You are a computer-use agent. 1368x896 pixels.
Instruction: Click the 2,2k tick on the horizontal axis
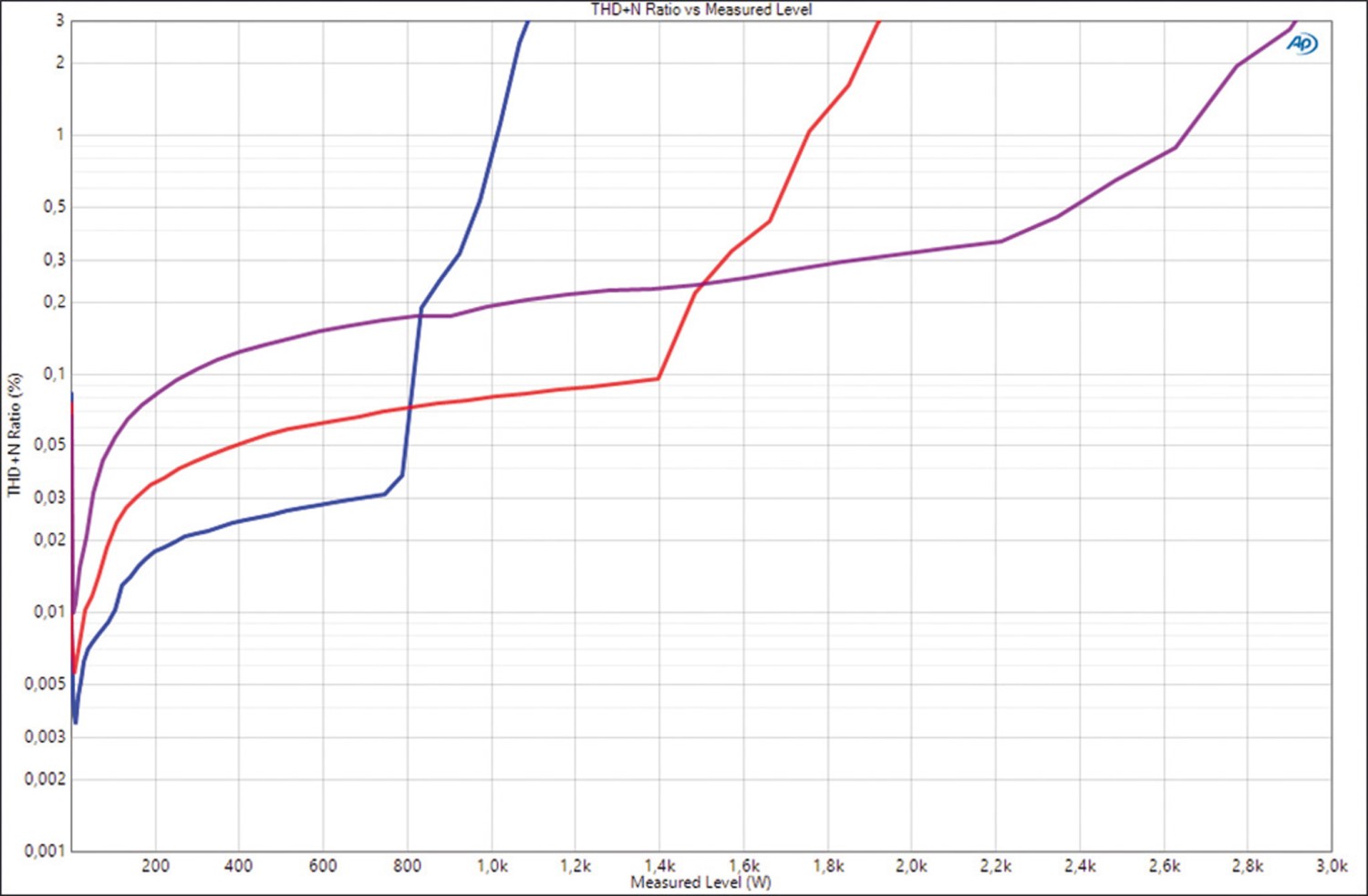coord(996,866)
